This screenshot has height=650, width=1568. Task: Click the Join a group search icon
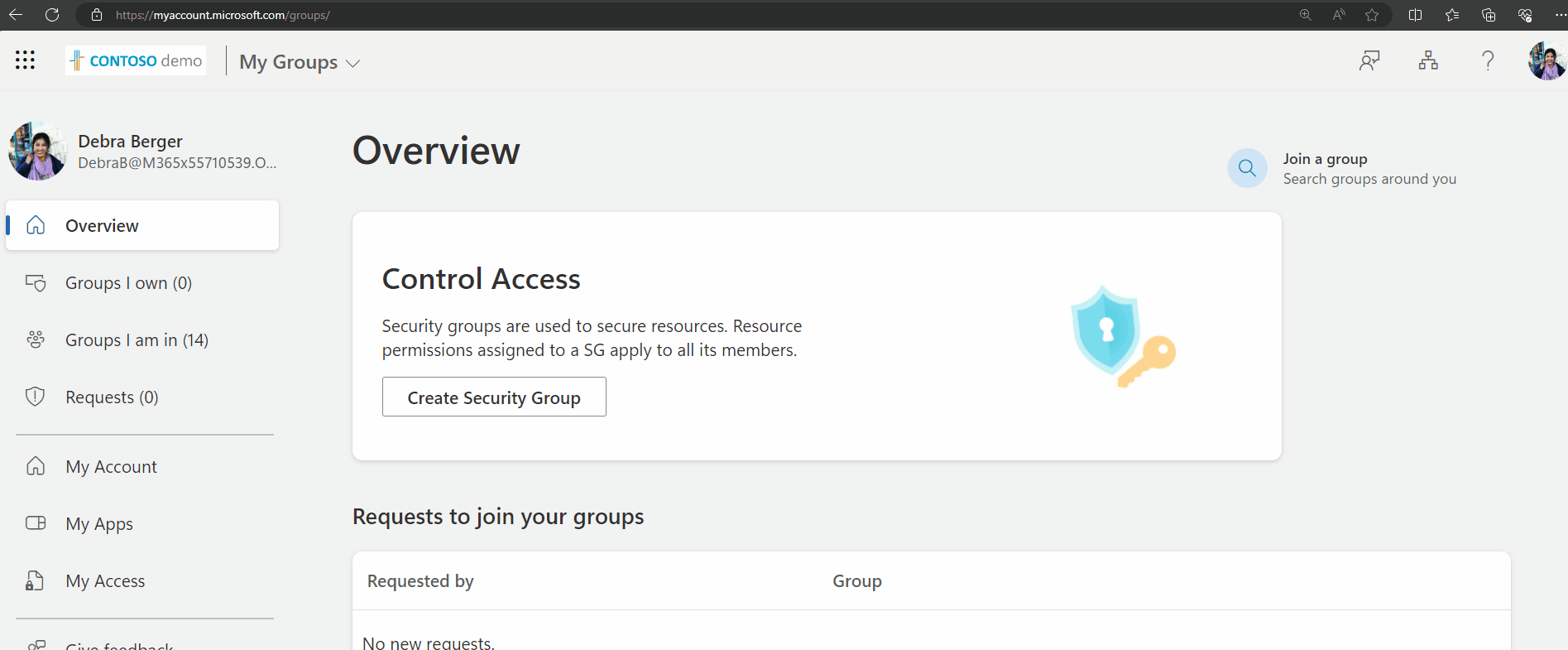coord(1247,168)
